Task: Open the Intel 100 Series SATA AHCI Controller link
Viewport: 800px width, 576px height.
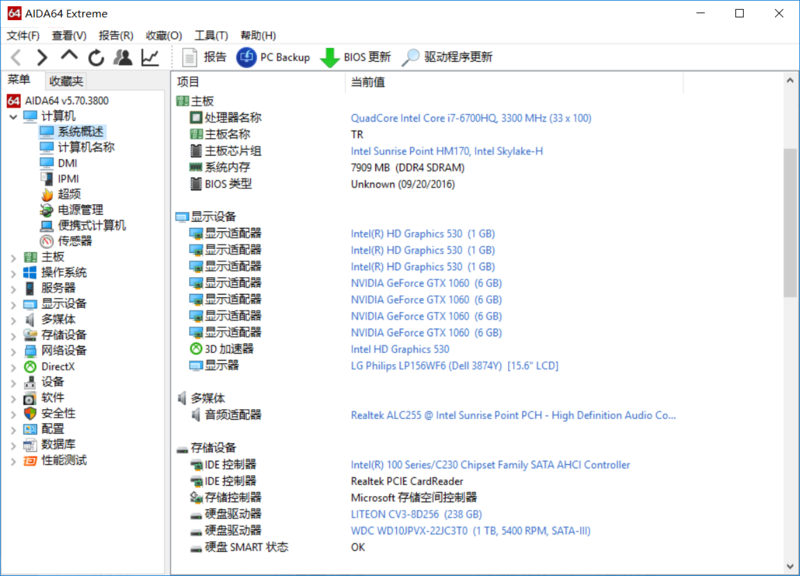Action: pos(490,465)
